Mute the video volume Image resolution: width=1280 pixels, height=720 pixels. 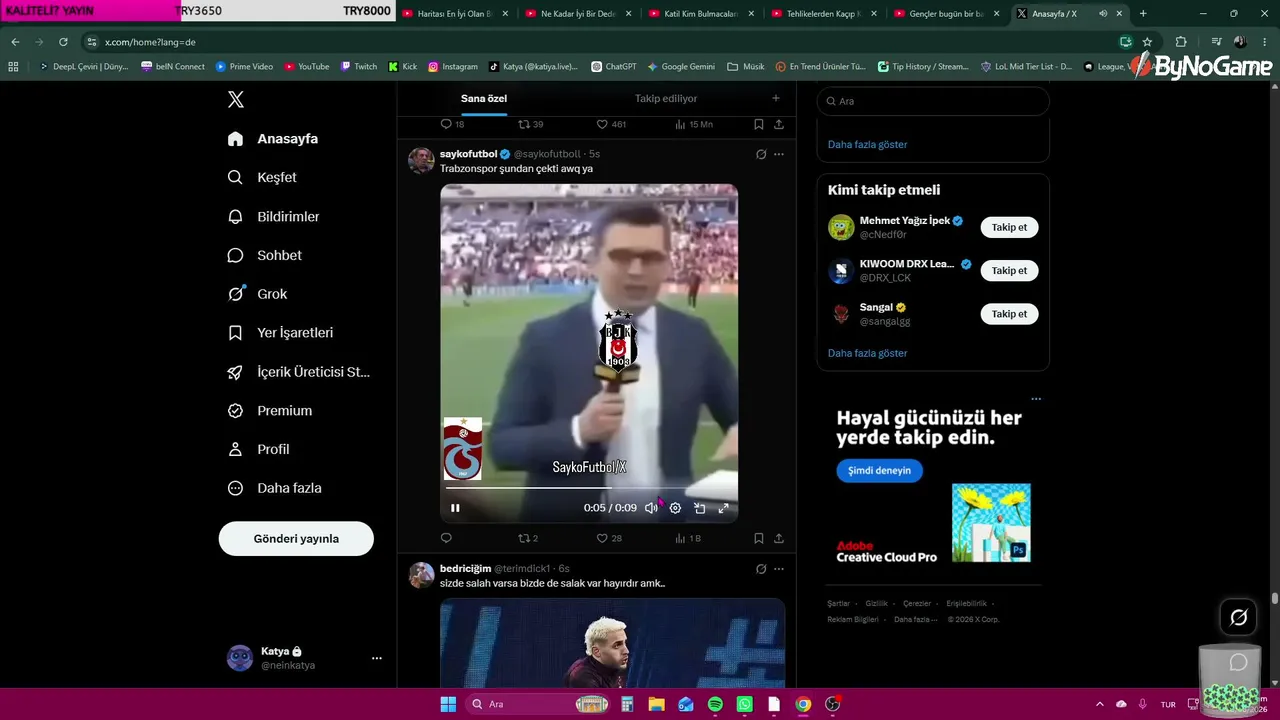coord(651,508)
